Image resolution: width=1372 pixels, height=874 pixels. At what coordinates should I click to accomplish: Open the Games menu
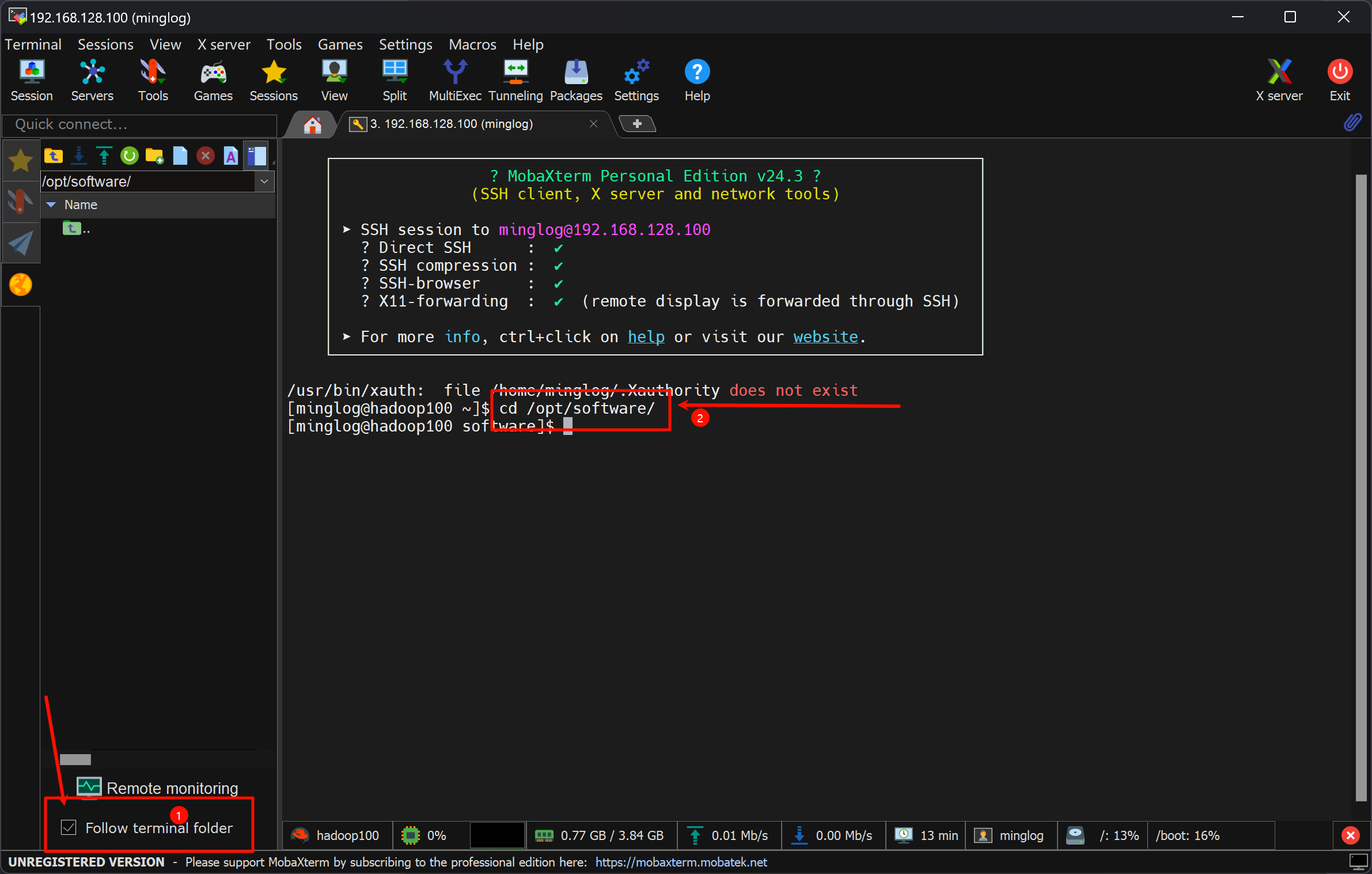(x=340, y=44)
